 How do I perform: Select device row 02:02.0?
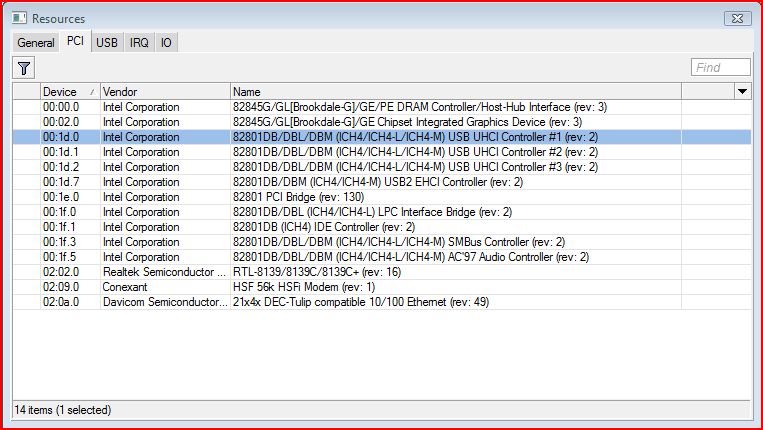tap(382, 272)
